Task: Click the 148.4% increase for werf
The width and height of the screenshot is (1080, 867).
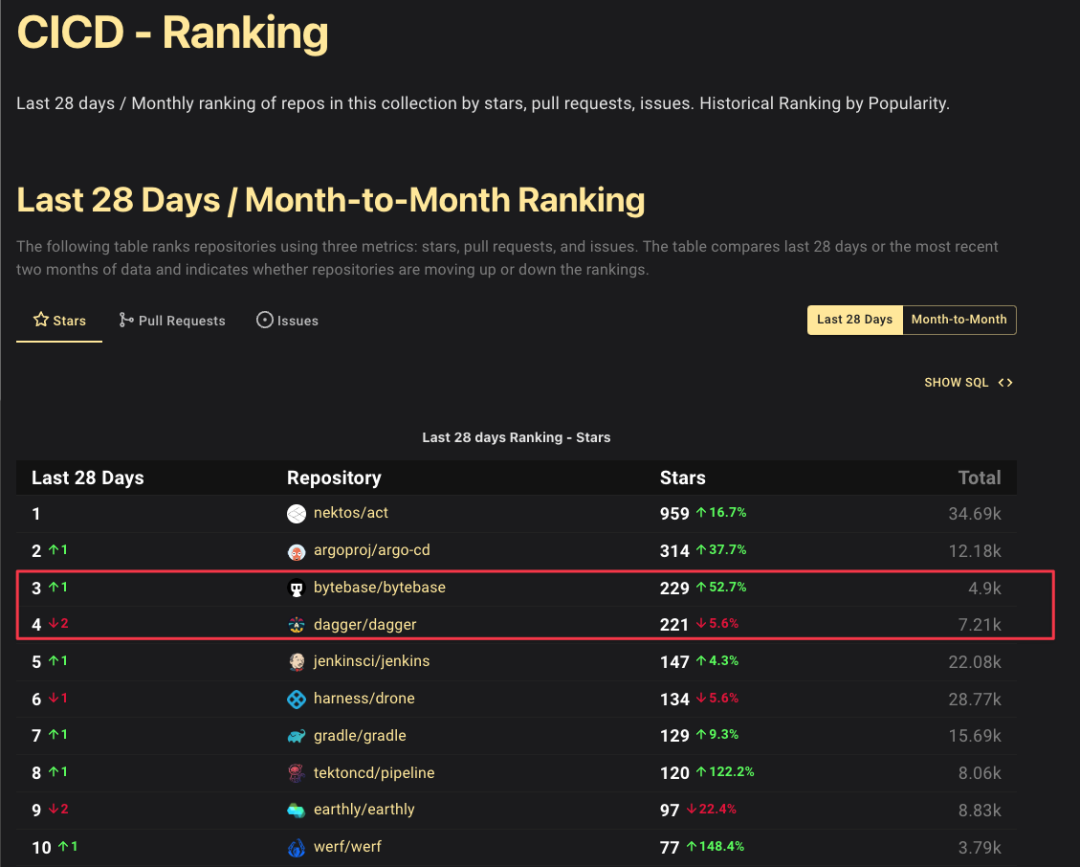Action: click(716, 846)
